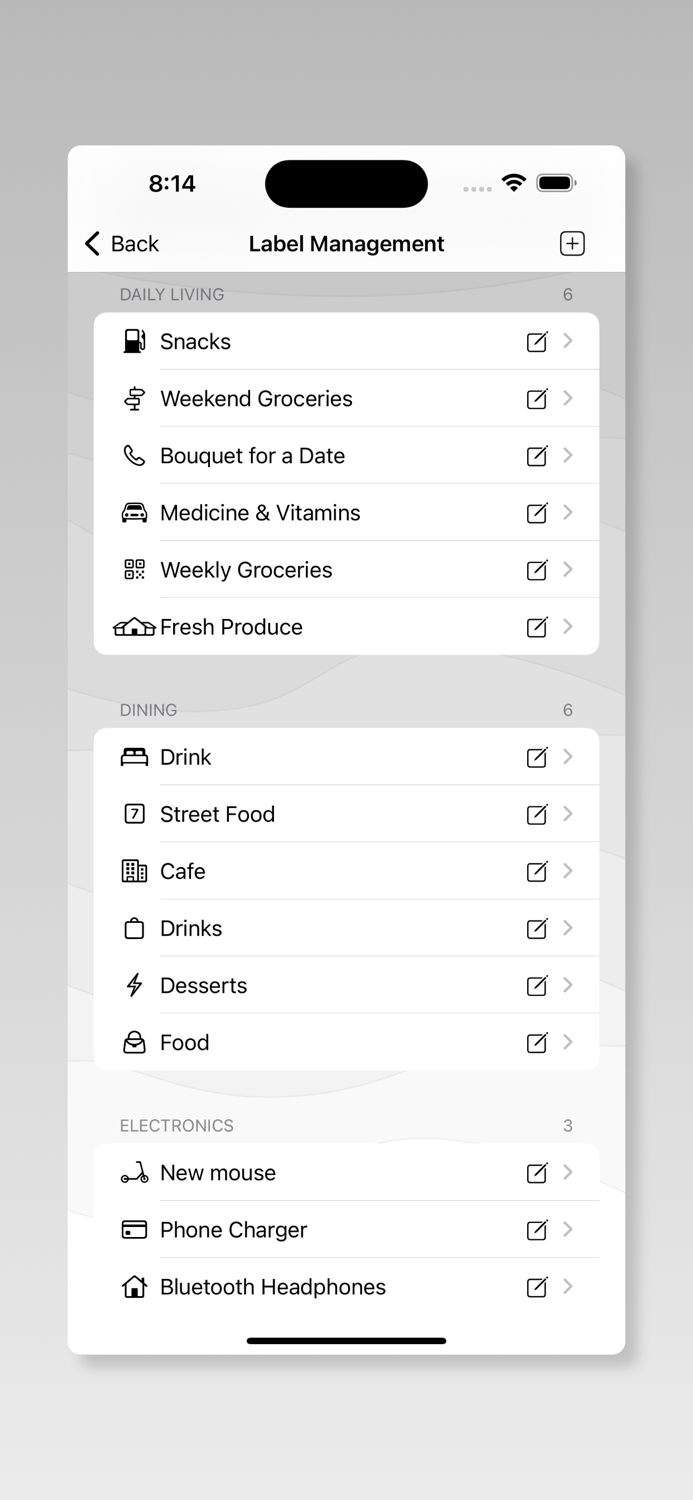Viewport: 693px width, 1500px height.
Task: Open the chevron next to Bluetooth Headphones
Action: click(x=570, y=1287)
